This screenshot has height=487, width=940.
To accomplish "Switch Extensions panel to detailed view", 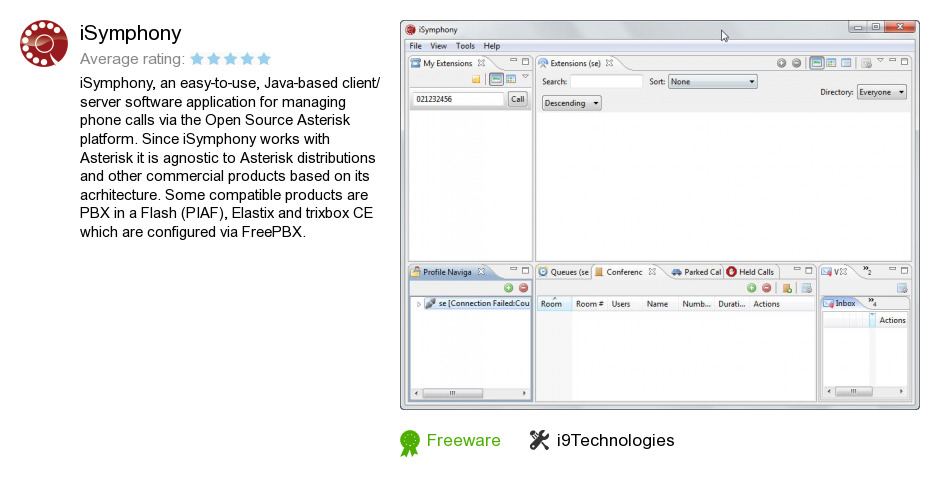I will click(817, 63).
